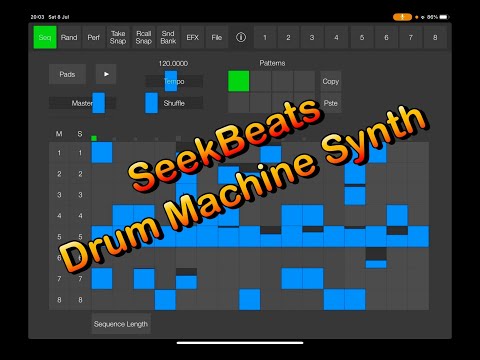Switch to the Seq tab
The width and height of the screenshot is (480, 360).
(45, 37)
